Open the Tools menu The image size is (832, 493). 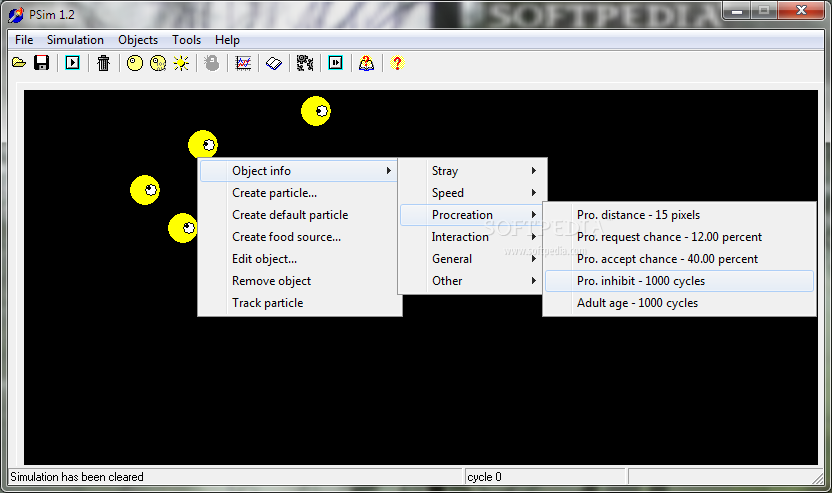[186, 40]
